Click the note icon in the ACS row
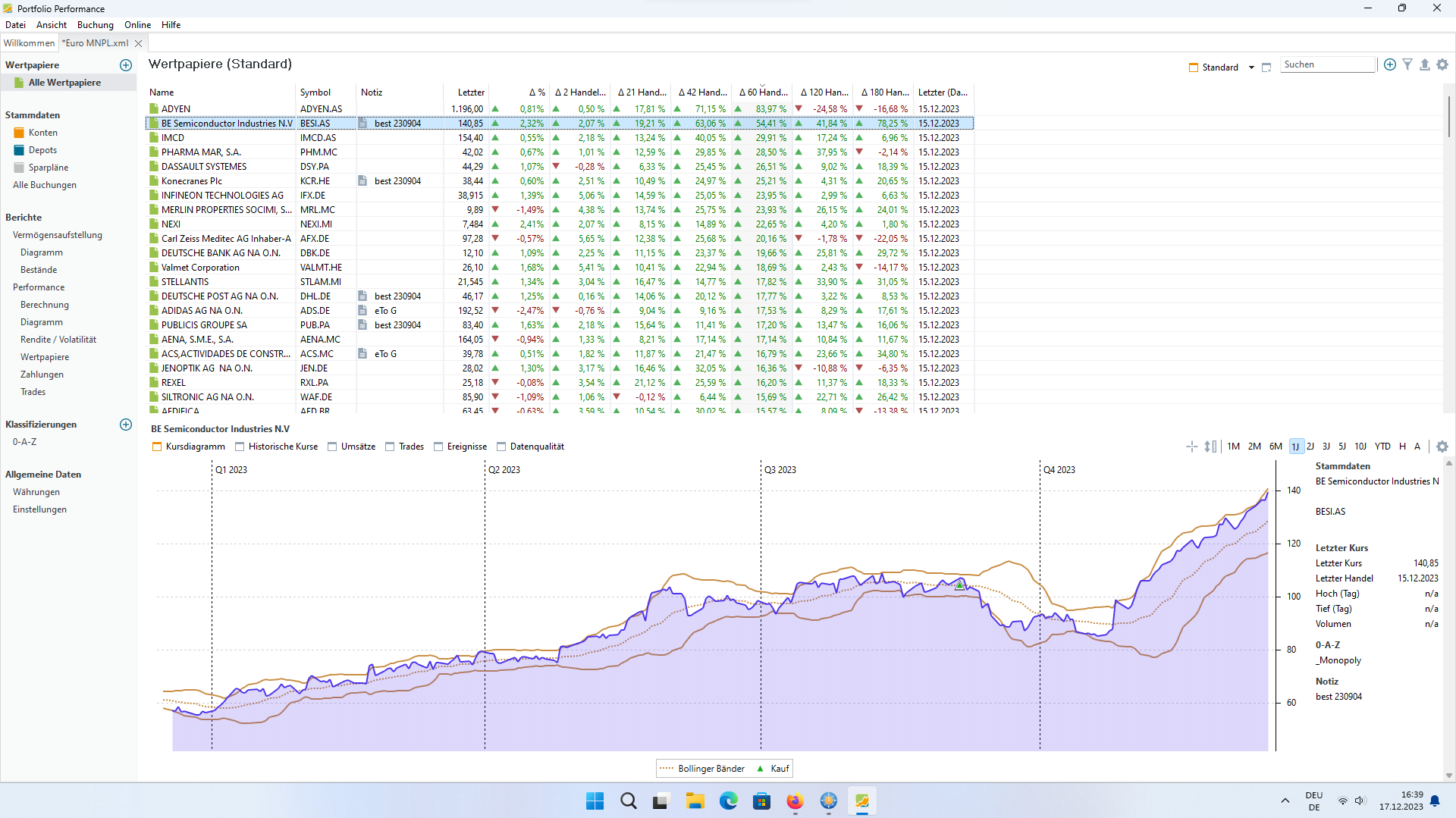The image size is (1456, 818). coord(362,354)
